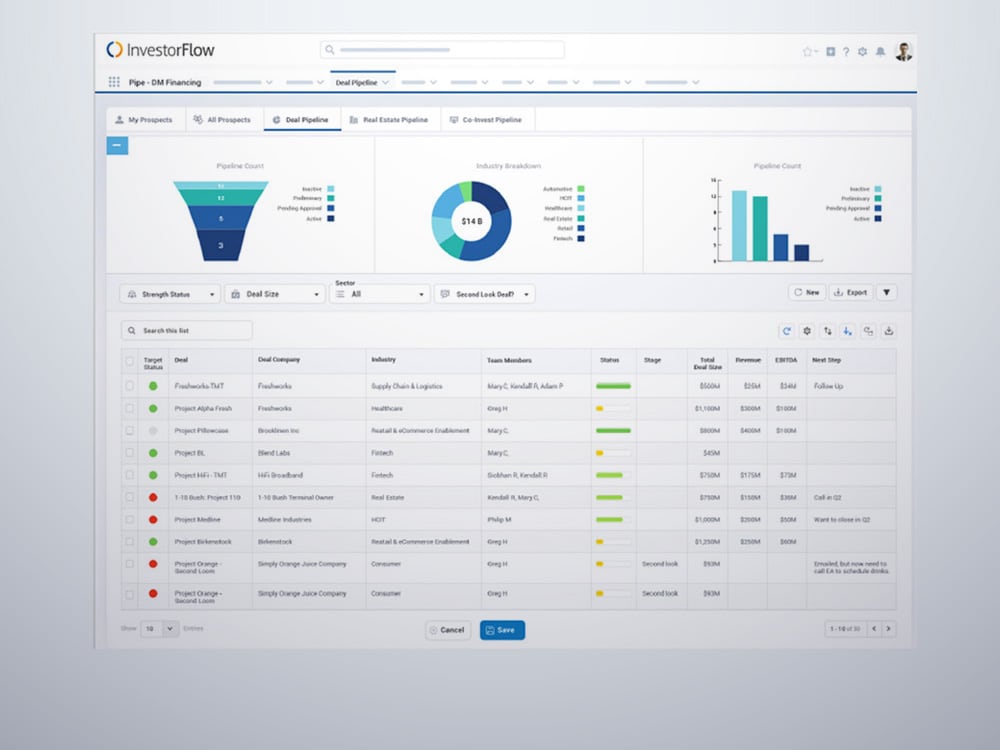Click the status progress bar for Project Alpha Fresh
The image size is (1000, 750).
(x=613, y=408)
